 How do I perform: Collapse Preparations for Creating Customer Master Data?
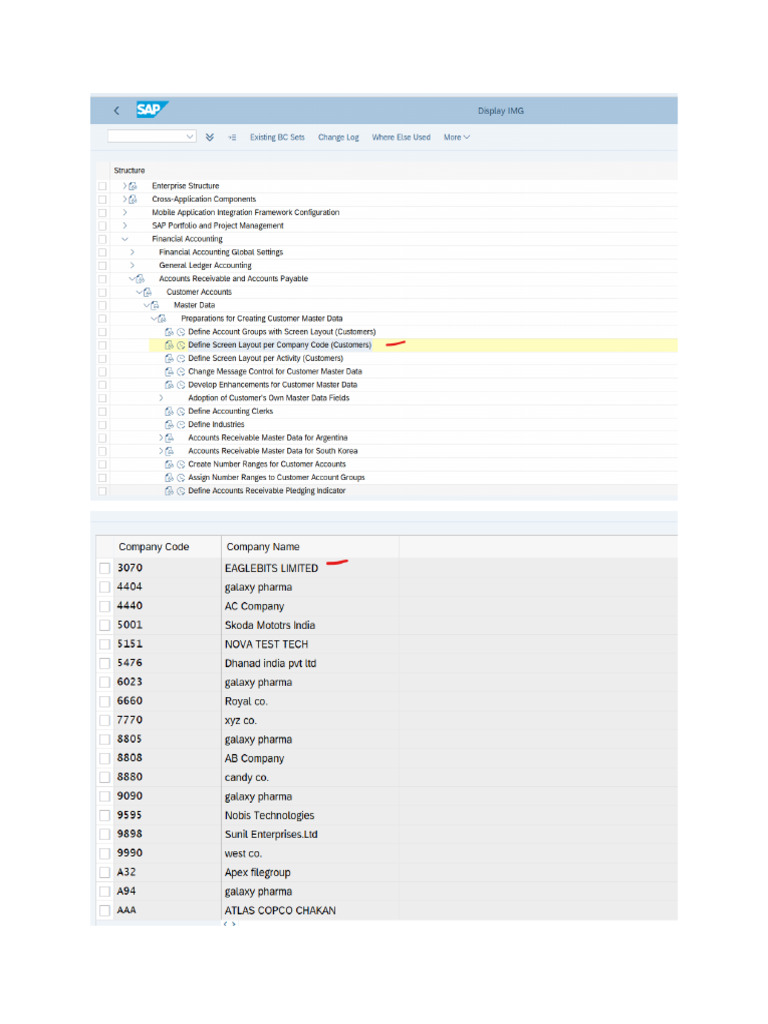pos(154,319)
